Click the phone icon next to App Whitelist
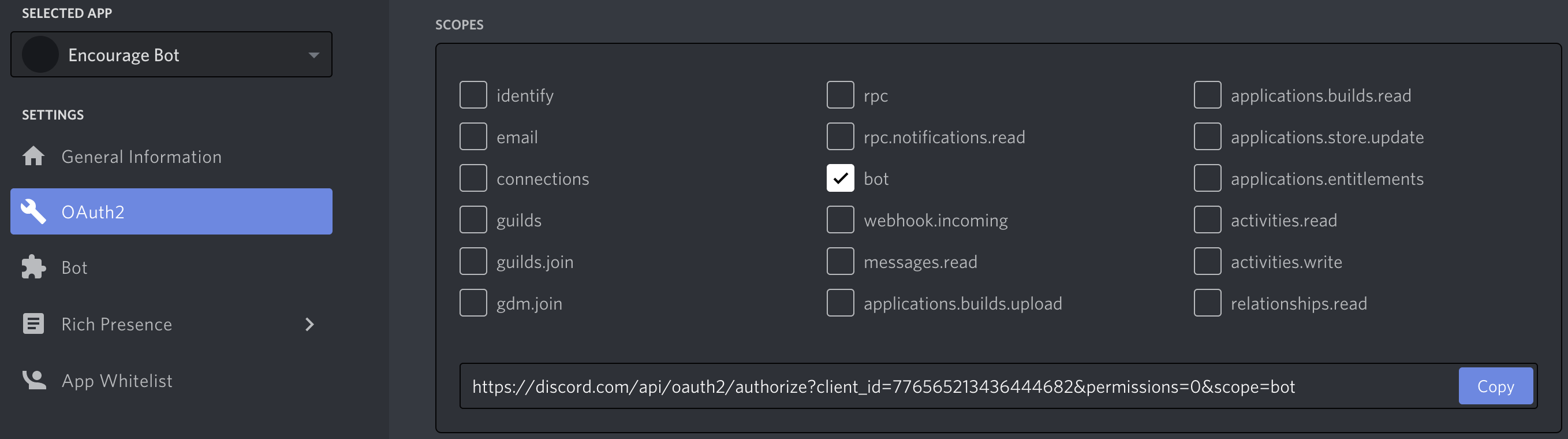 pyautogui.click(x=35, y=380)
